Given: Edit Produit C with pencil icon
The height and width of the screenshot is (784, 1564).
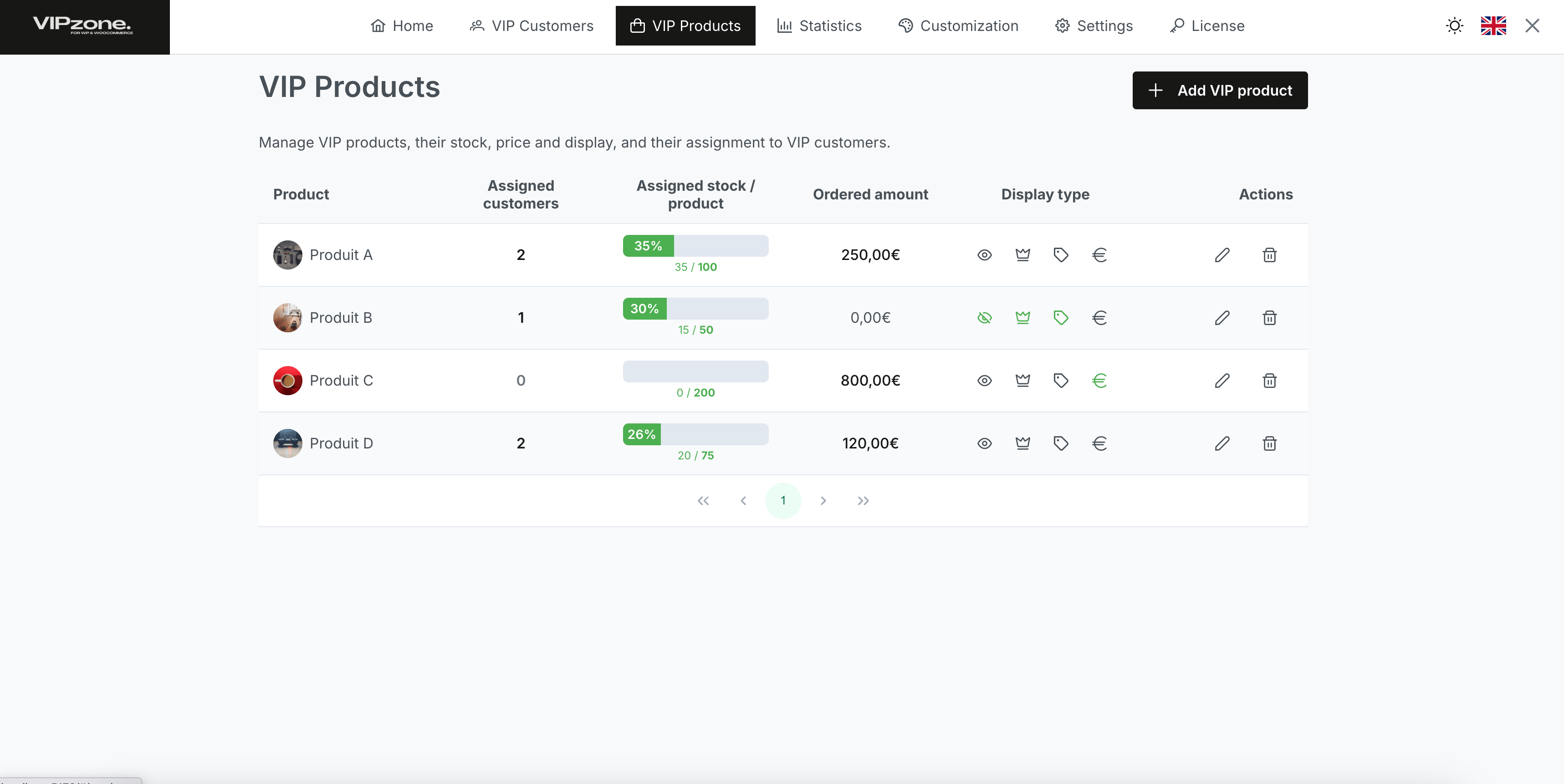Looking at the screenshot, I should click(1222, 381).
